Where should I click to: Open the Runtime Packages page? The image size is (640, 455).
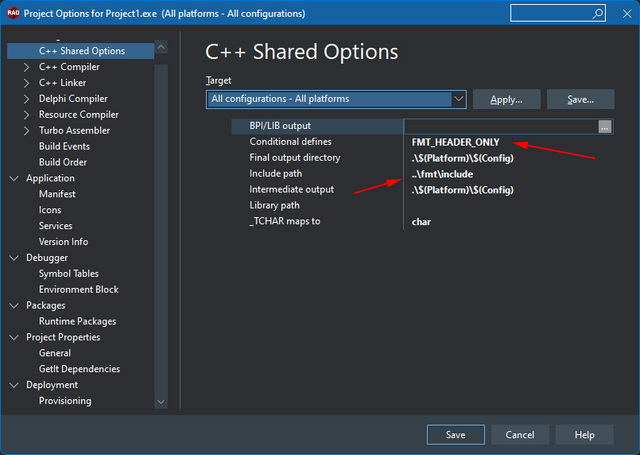(x=77, y=322)
